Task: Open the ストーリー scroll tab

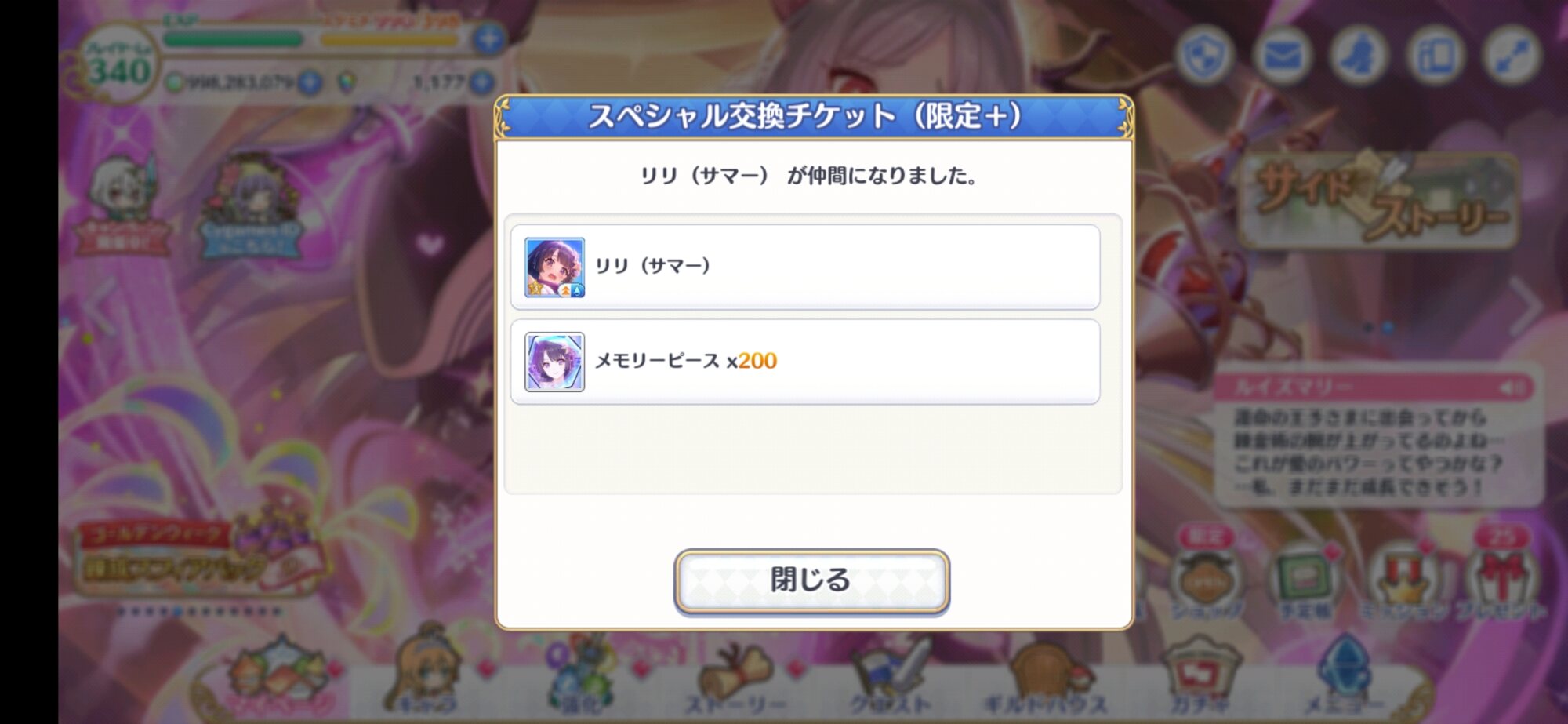Action: 735,675
